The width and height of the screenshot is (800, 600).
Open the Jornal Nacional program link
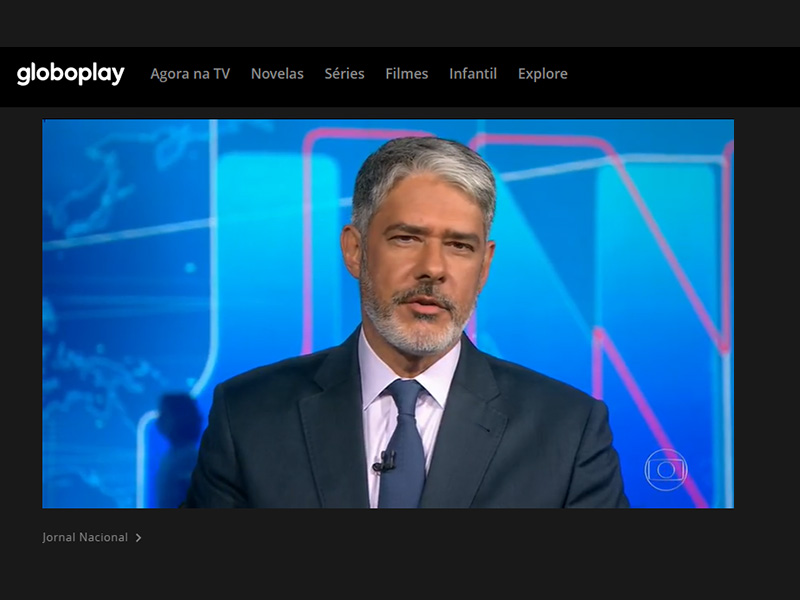pyautogui.click(x=85, y=538)
